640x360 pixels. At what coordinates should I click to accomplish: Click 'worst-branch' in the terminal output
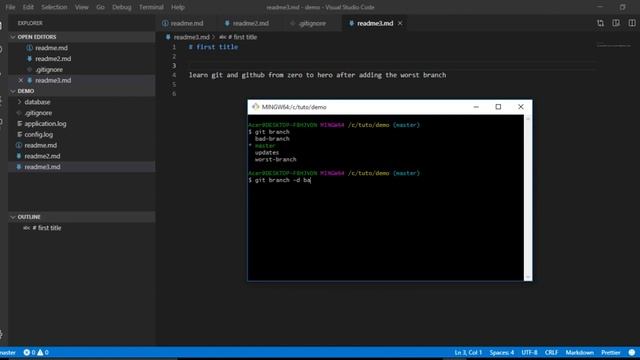(x=276, y=160)
